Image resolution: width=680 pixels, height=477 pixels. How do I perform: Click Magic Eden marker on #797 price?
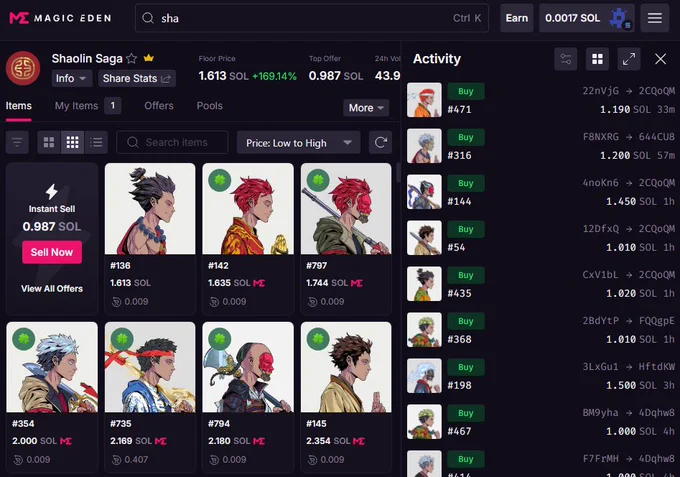(x=357, y=283)
